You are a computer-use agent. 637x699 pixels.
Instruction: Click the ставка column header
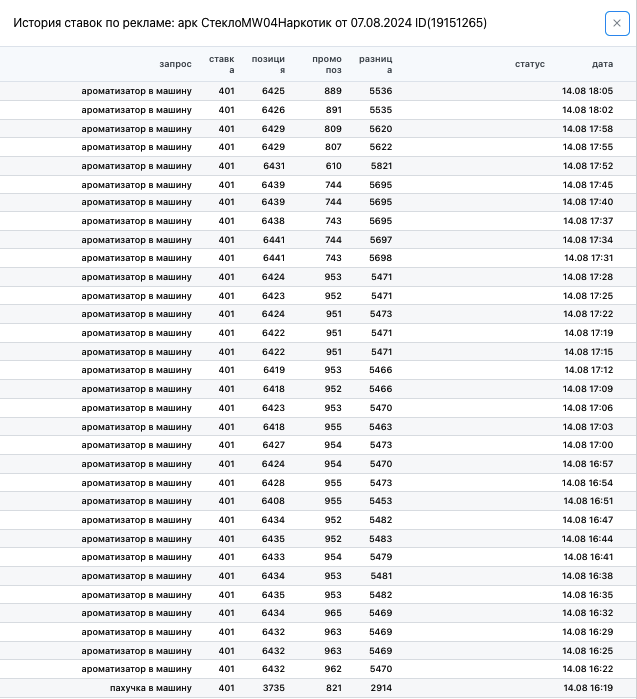point(222,64)
